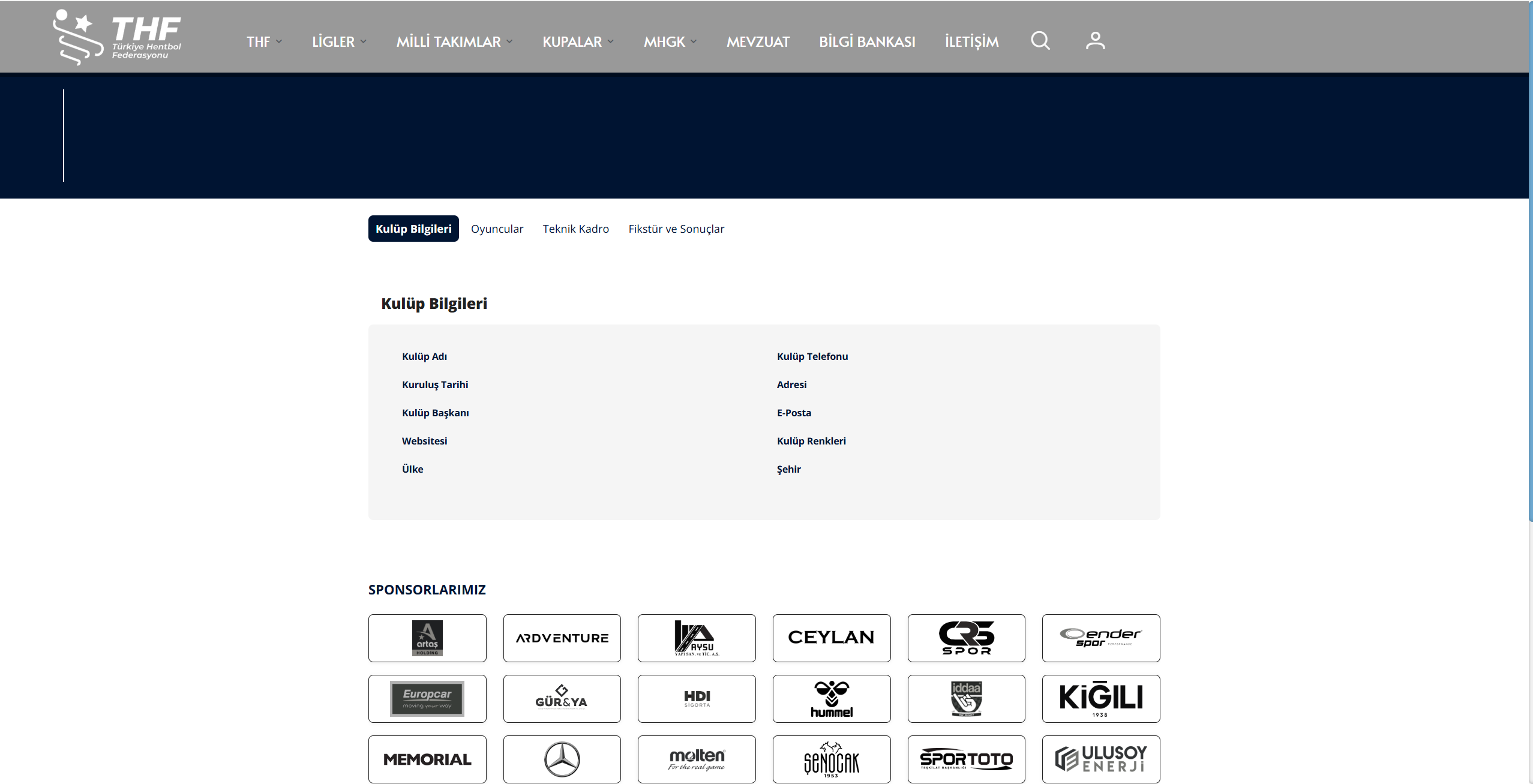Click the page vertical scrollbar
This screenshot has height=784, width=1533.
pyautogui.click(x=1531, y=261)
